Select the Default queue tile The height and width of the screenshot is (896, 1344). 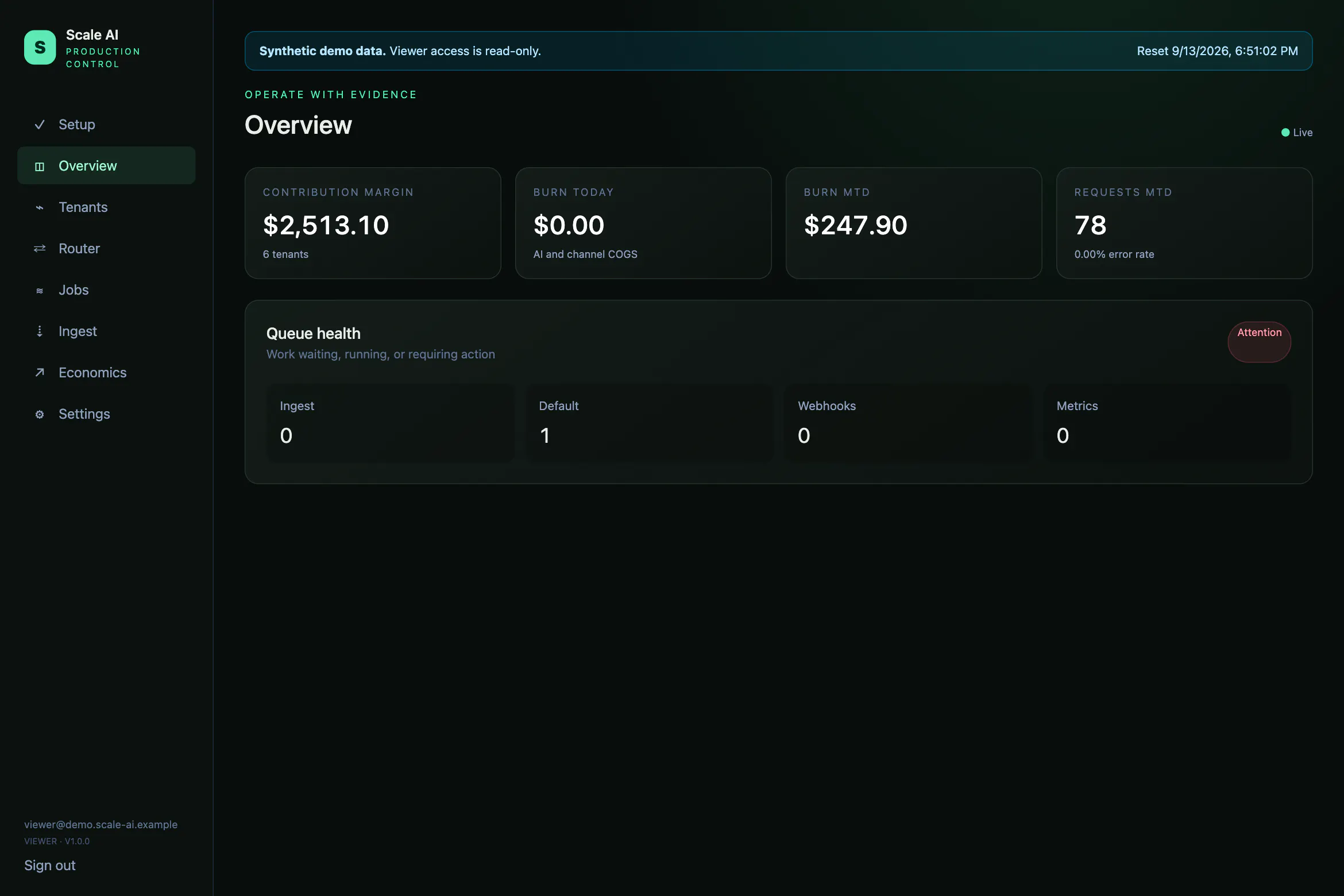tap(649, 422)
